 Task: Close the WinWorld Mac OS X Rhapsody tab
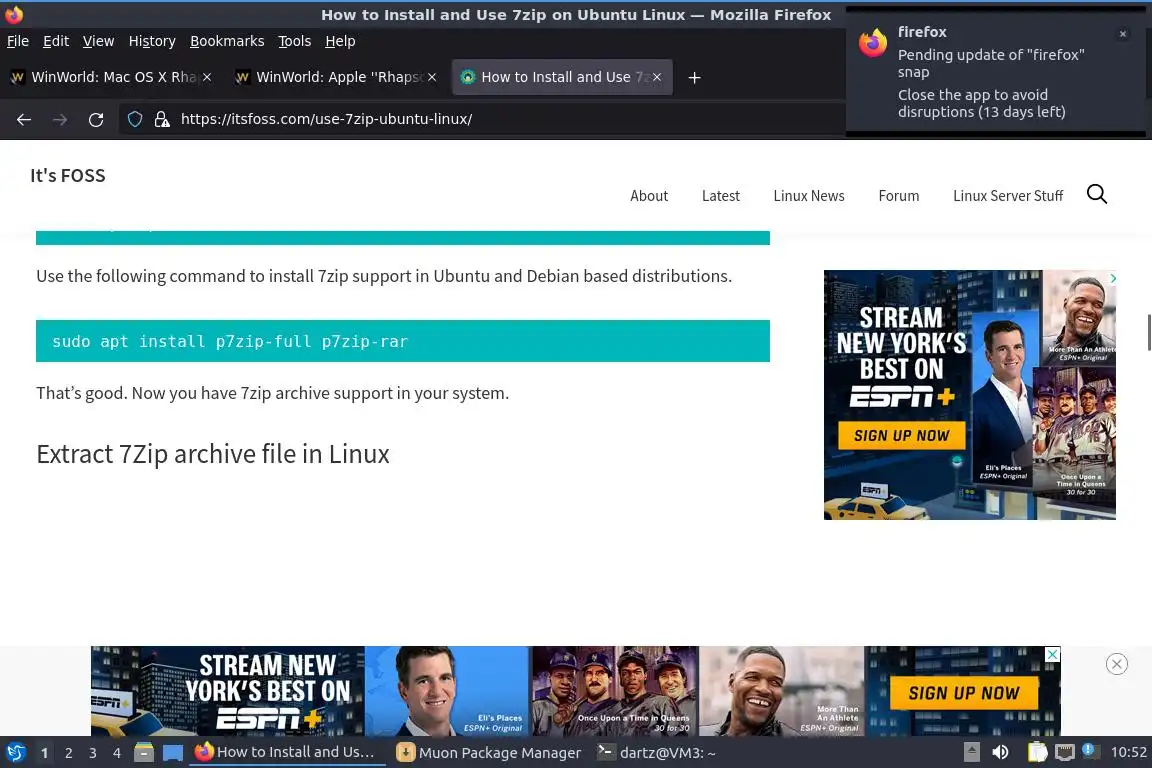[x=207, y=77]
